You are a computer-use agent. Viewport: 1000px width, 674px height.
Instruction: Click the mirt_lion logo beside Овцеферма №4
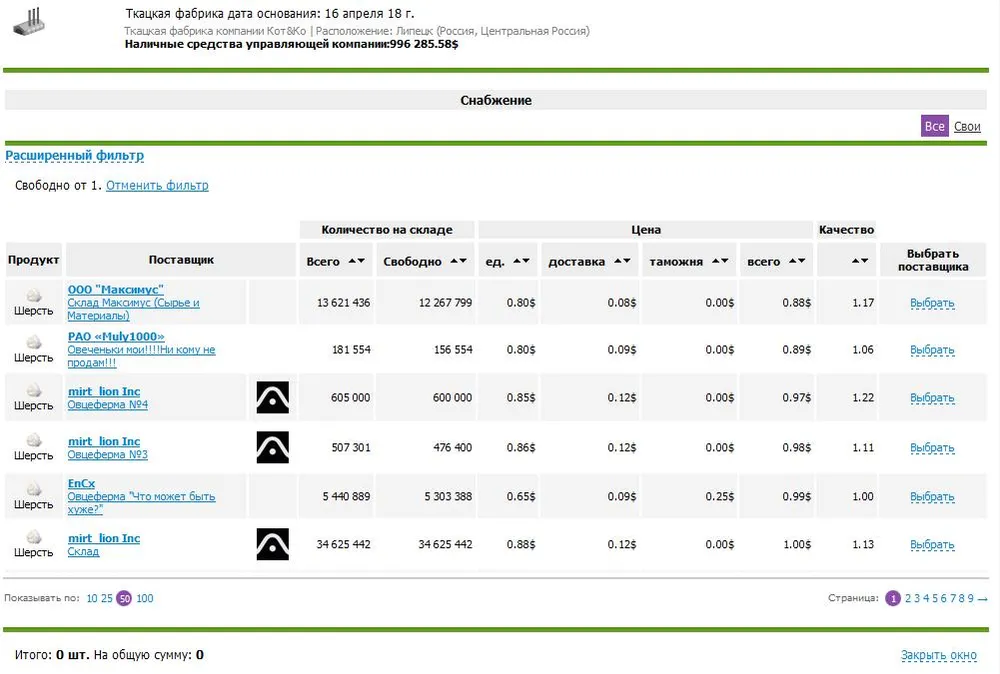(x=272, y=397)
